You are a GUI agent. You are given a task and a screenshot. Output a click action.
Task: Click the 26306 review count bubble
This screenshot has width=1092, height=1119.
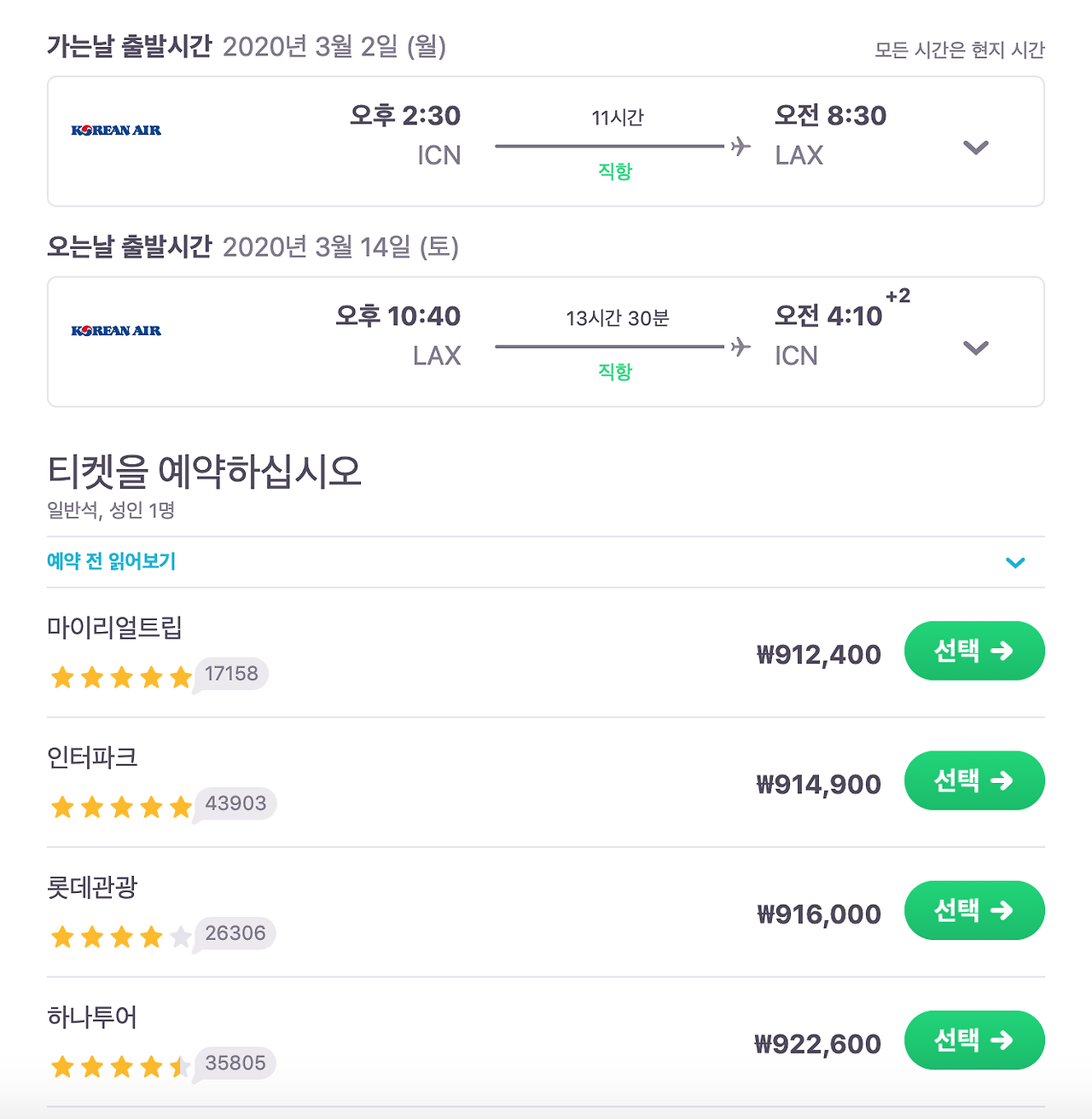(235, 933)
